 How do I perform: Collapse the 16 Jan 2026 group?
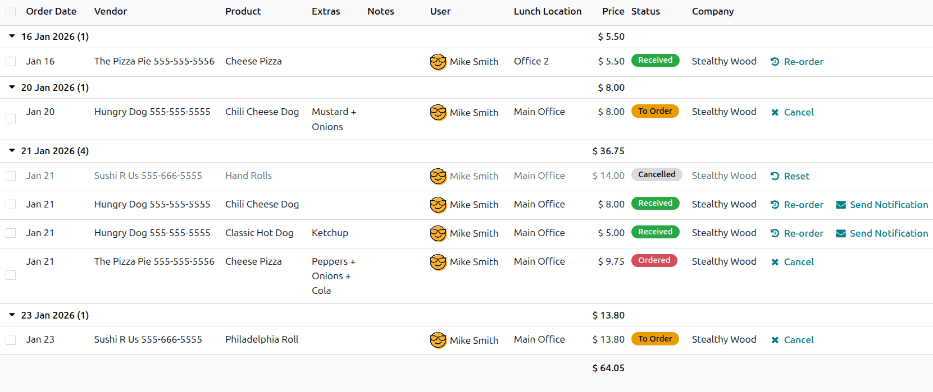[11, 37]
